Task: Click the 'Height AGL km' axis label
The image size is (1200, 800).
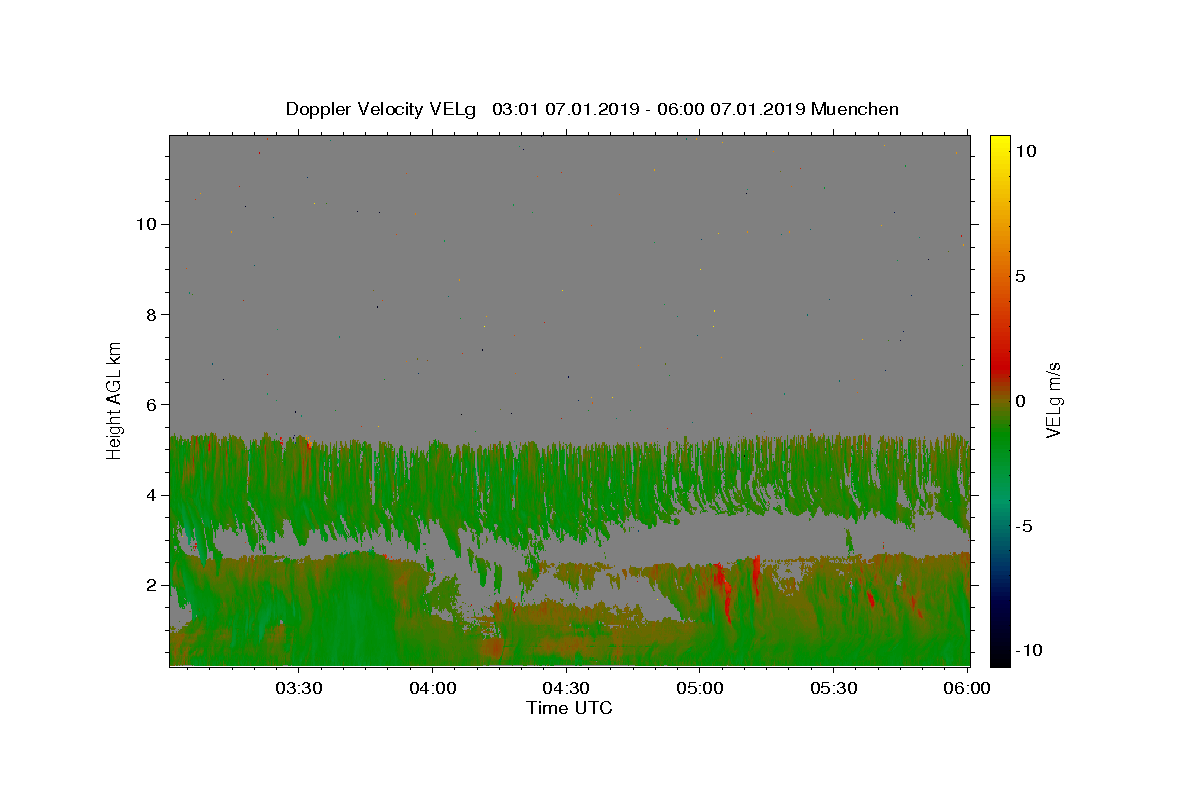Action: [x=115, y=400]
